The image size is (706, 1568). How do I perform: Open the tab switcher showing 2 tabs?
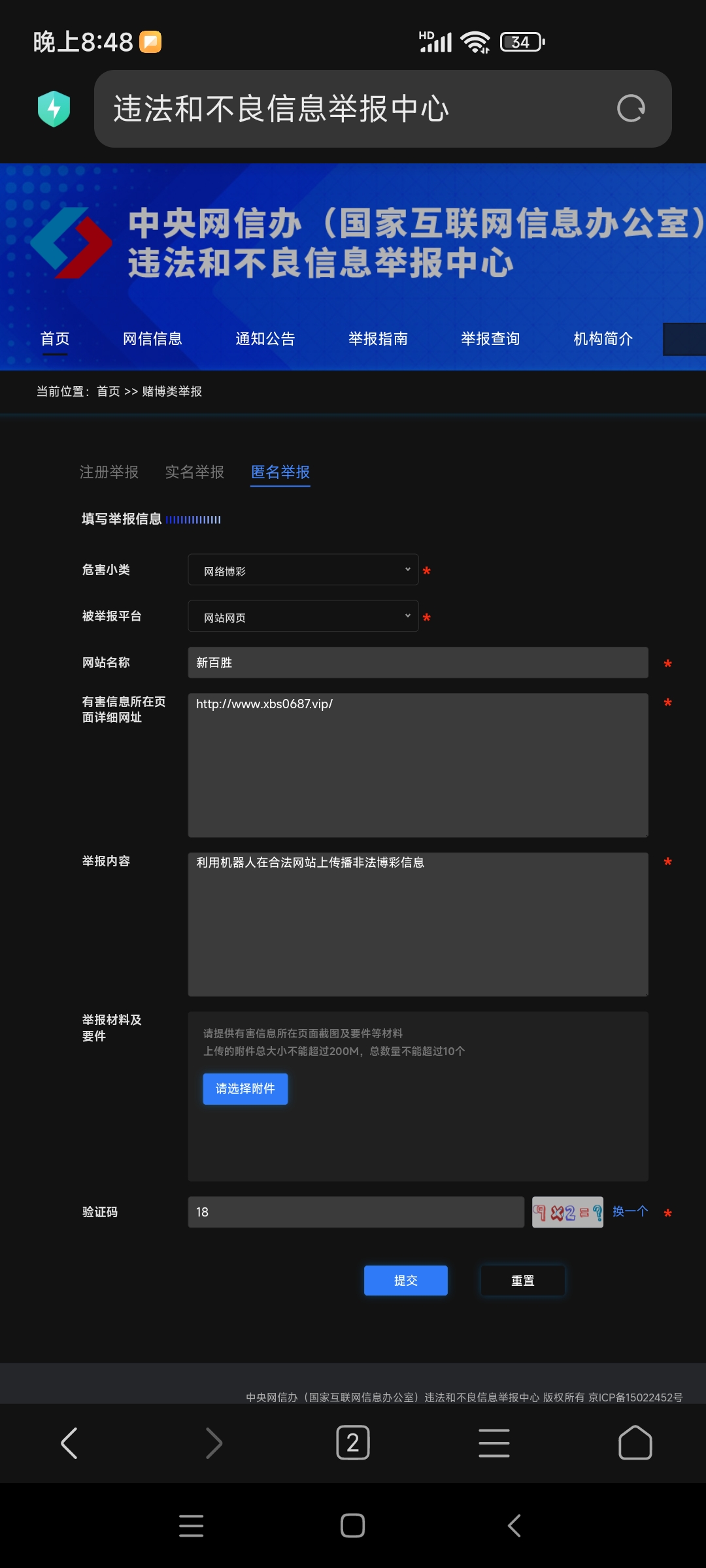[353, 1443]
